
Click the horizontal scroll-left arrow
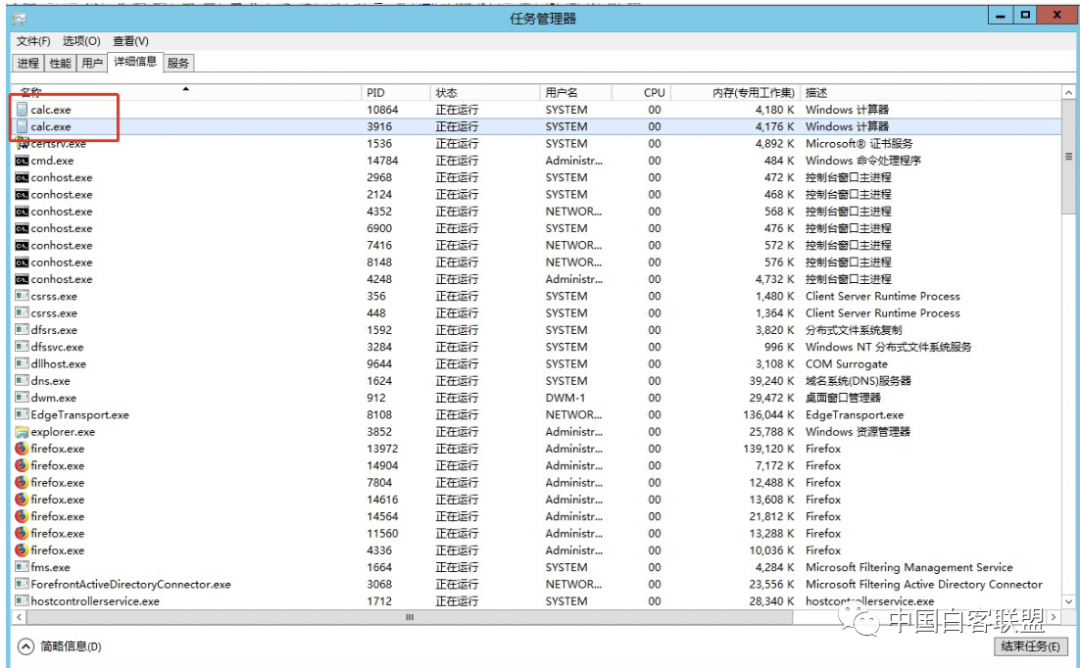pyautogui.click(x=19, y=617)
